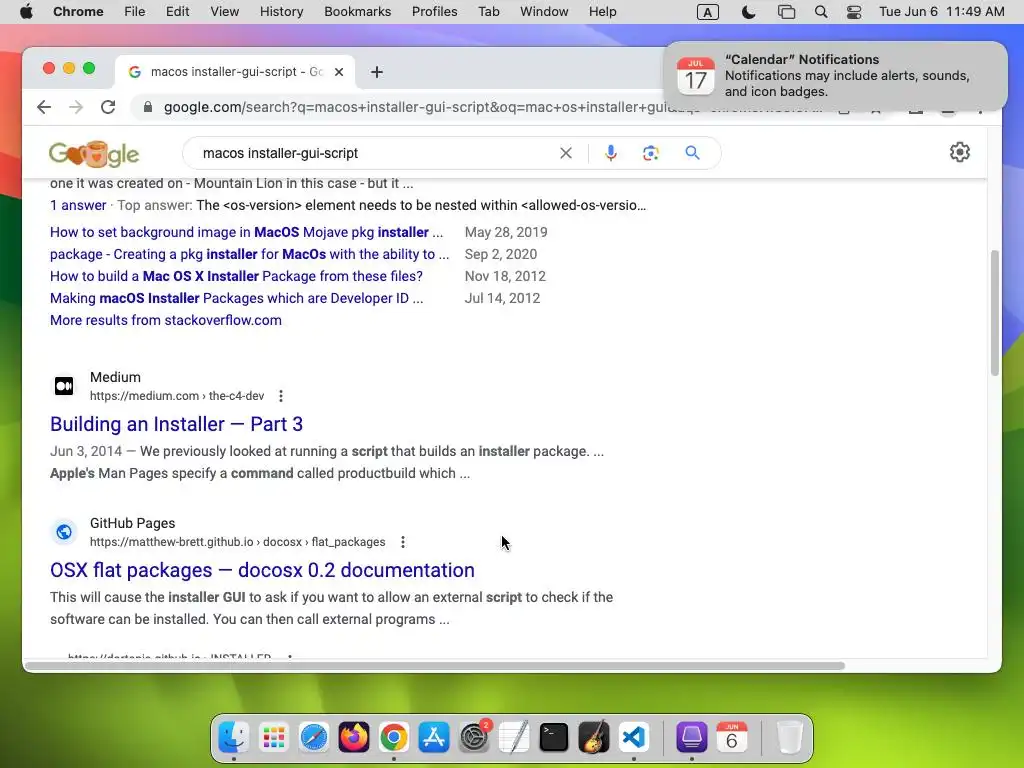1024x768 pixels.
Task: Click the vertical page scrollbar thumb
Action: [x=995, y=312]
